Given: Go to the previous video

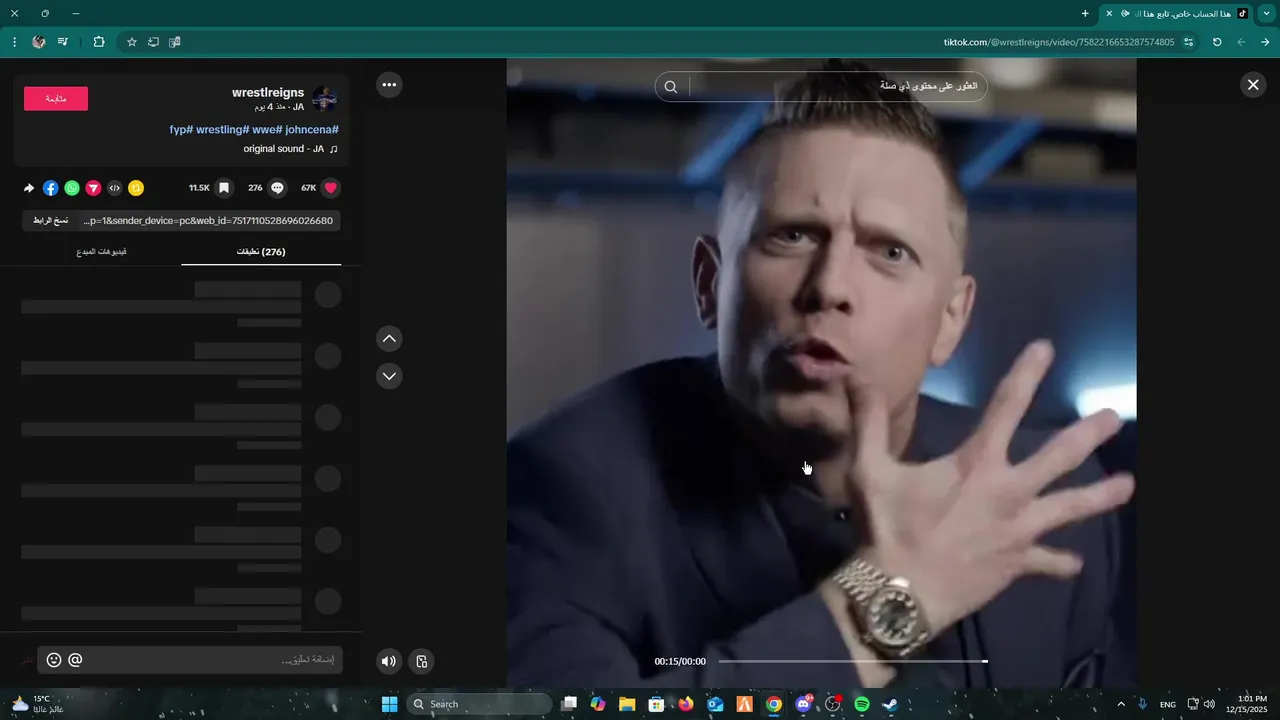Looking at the screenshot, I should (389, 339).
